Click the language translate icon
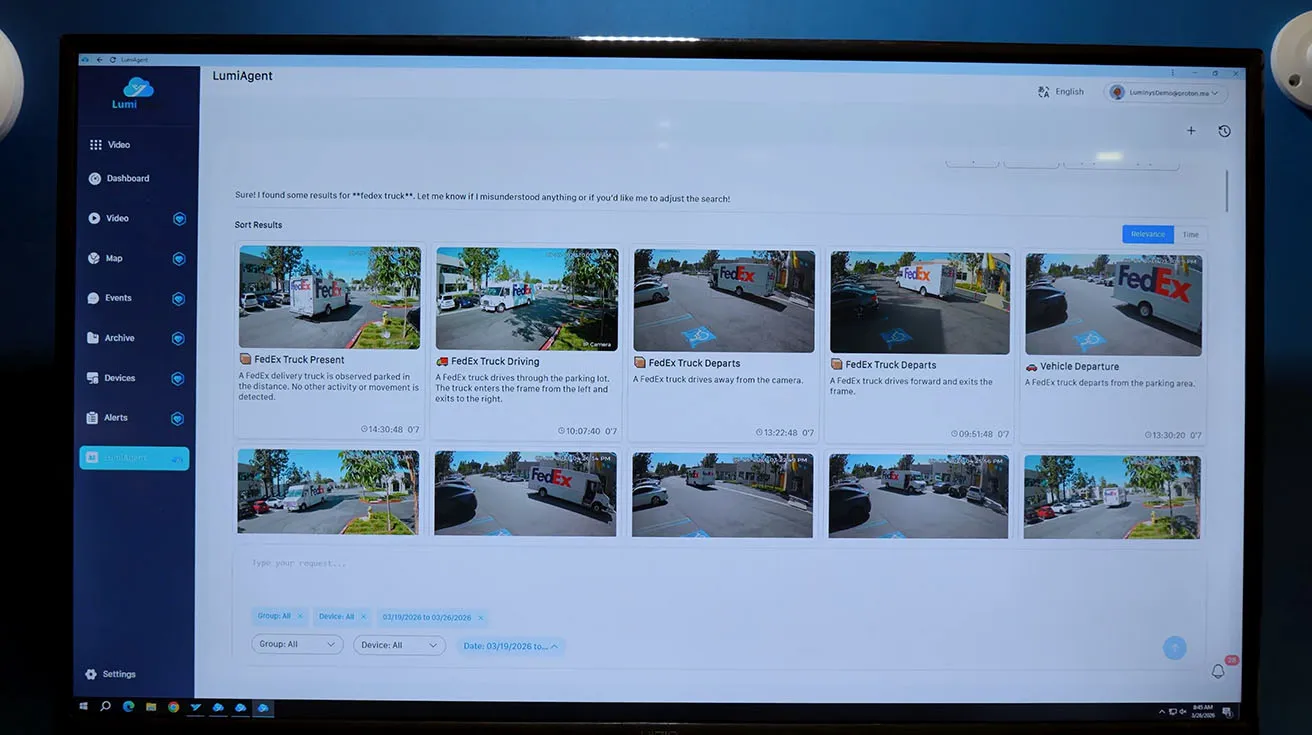This screenshot has height=735, width=1312. 1045,92
